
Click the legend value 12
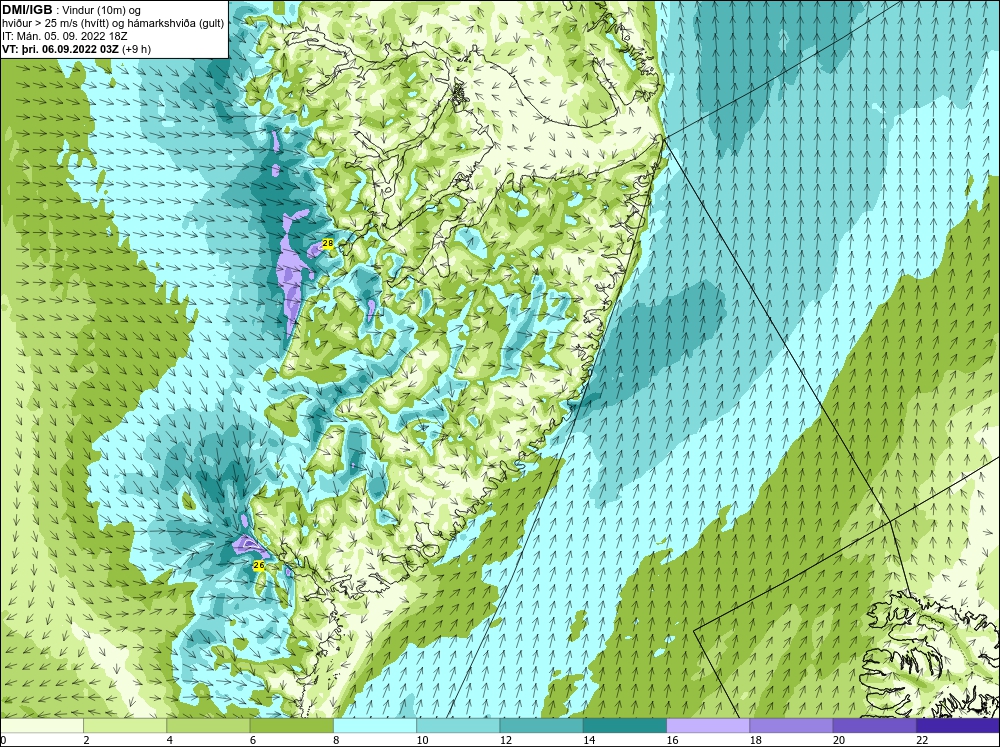tap(506, 740)
